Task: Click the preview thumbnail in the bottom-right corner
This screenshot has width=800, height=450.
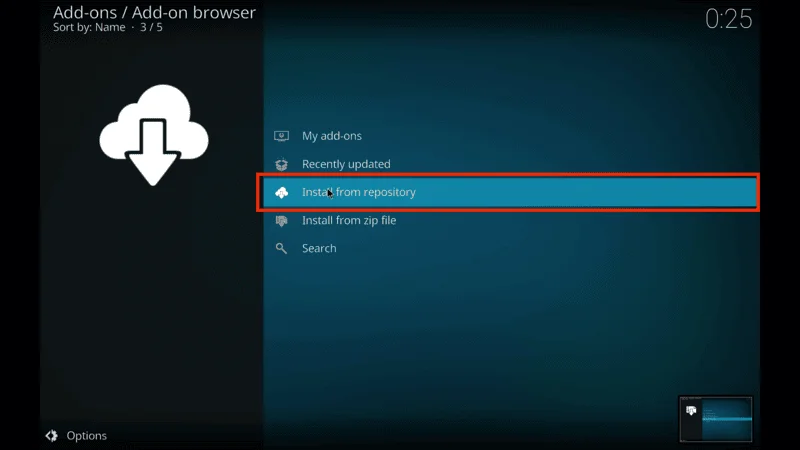Action: 716,418
